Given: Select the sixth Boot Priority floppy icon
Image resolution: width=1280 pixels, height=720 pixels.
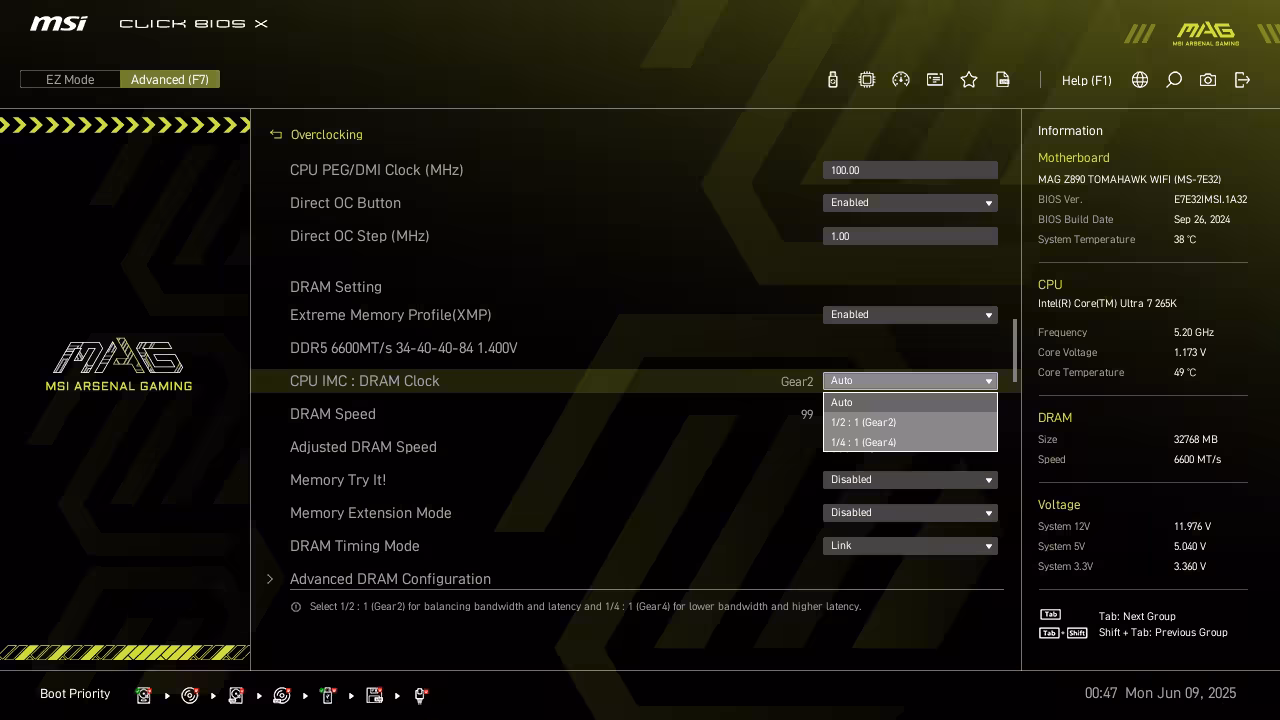Looking at the screenshot, I should 375,695.
